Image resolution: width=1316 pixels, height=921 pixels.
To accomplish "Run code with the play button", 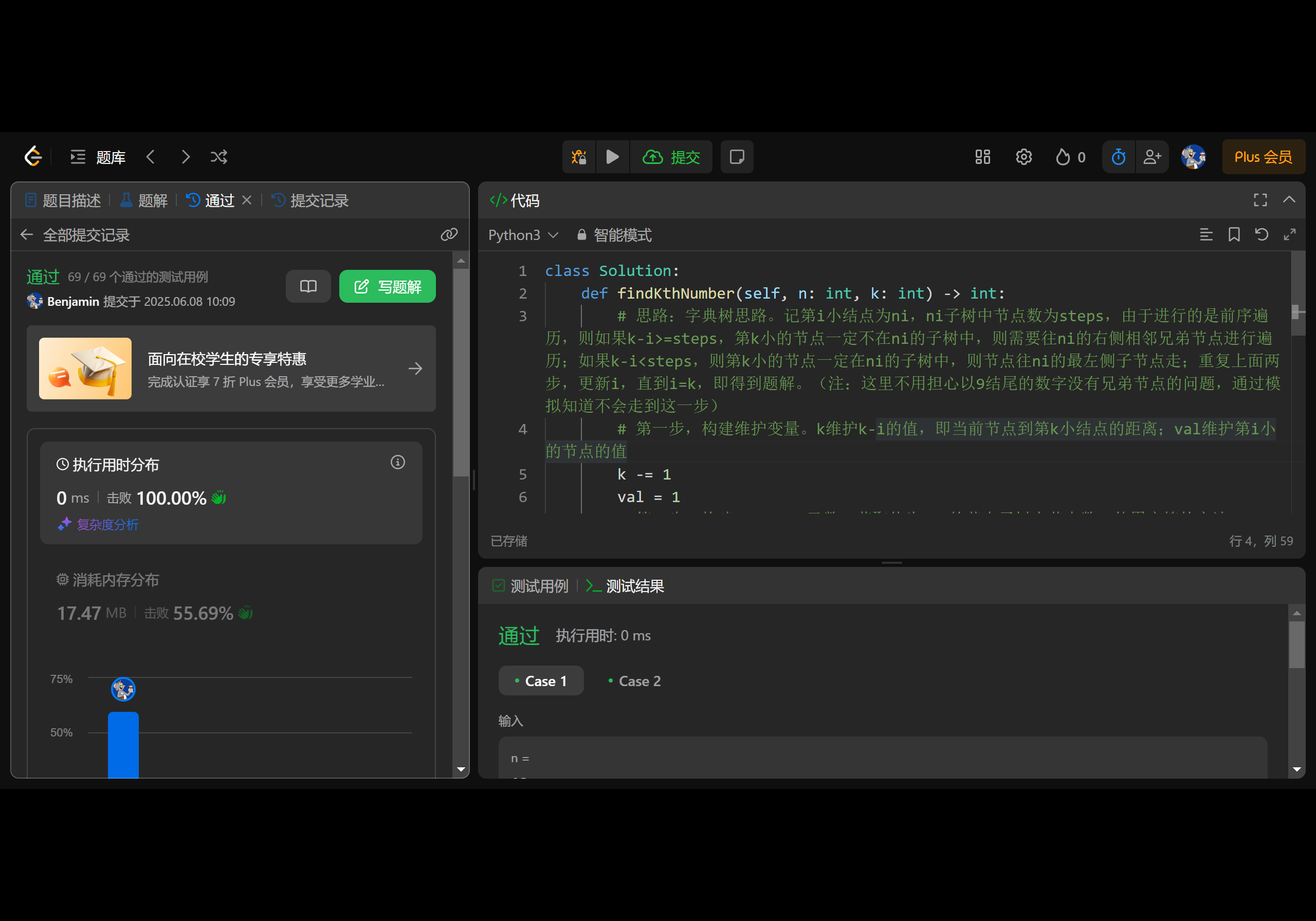I will [x=612, y=156].
